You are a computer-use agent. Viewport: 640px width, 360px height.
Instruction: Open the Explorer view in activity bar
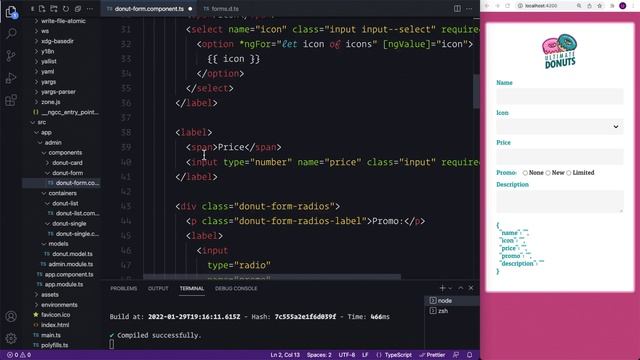click(x=11, y=12)
